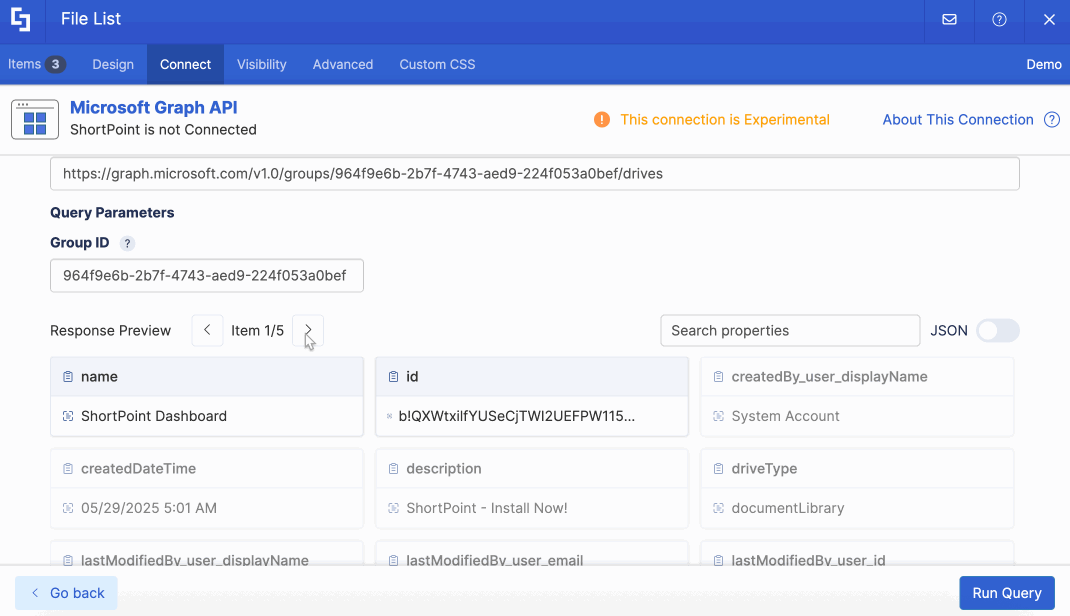Go to next response preview item
Screen dimensions: 1070x616
[x=308, y=330]
